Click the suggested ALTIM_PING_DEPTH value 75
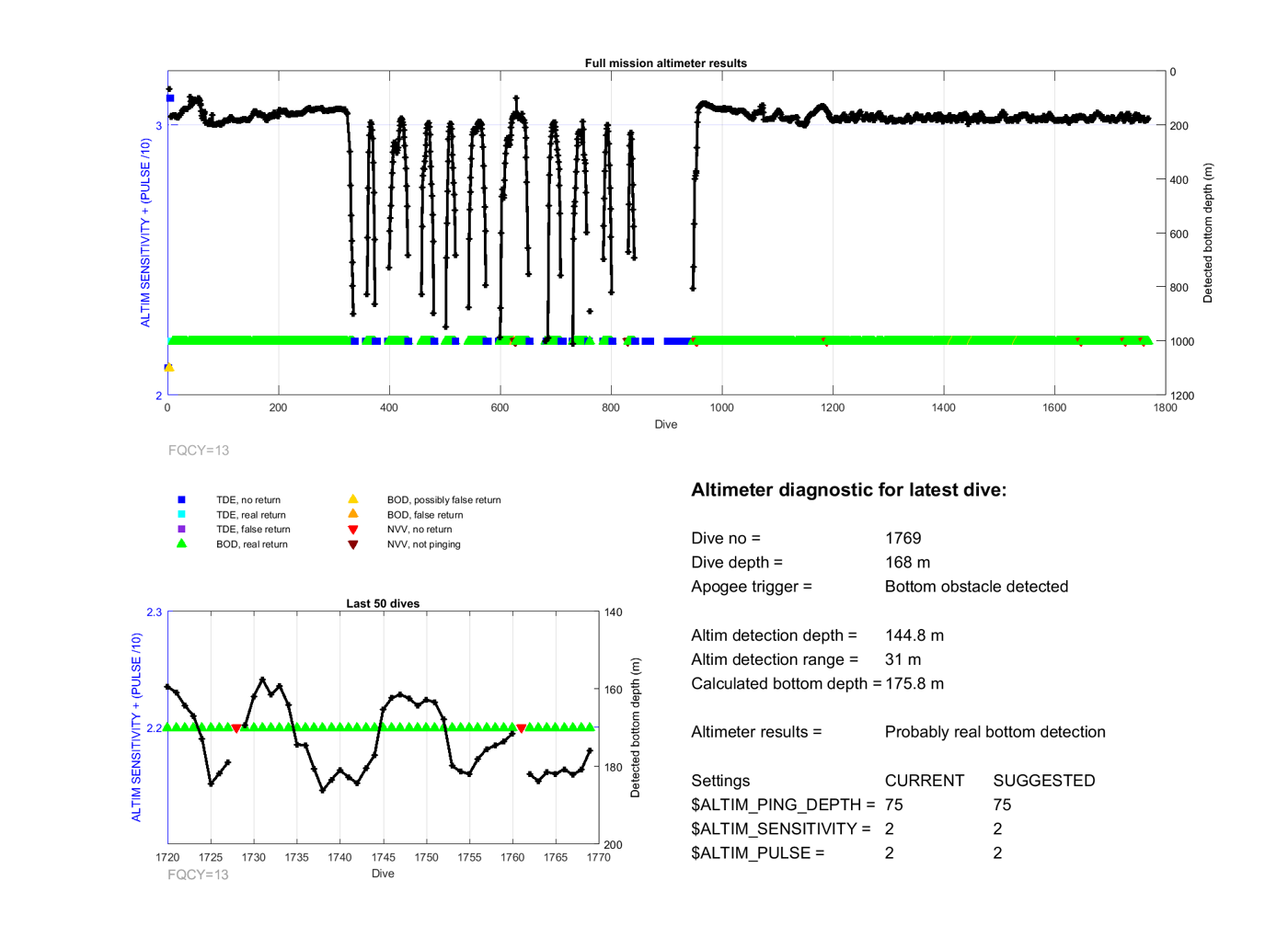Image resolution: width=1288 pixels, height=949 pixels. pyautogui.click(x=1002, y=805)
